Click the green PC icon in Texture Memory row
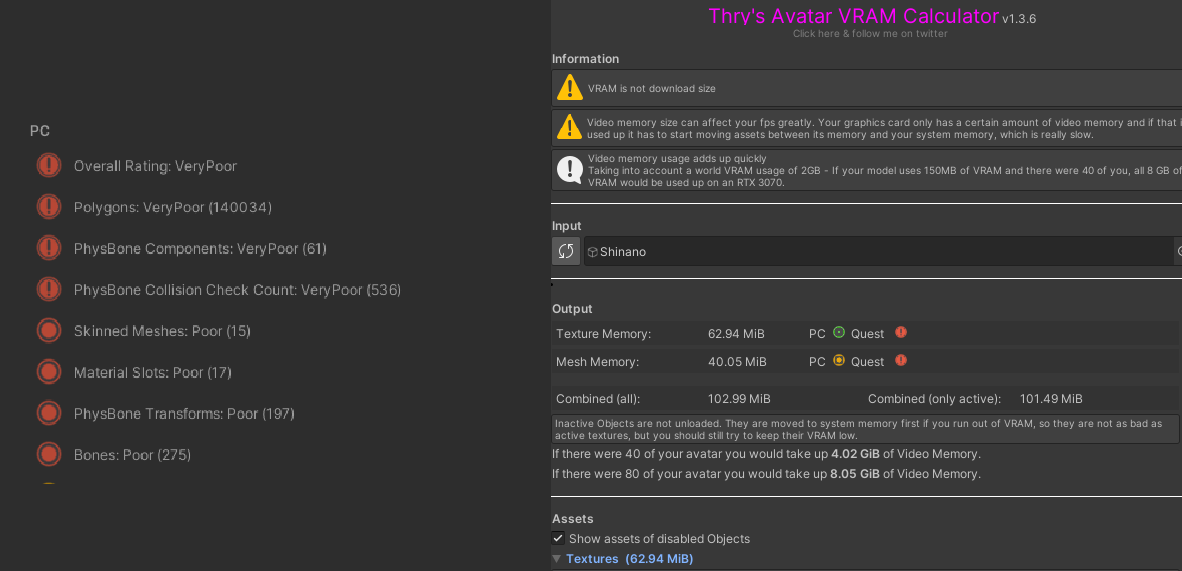This screenshot has width=1182, height=571. (838, 333)
